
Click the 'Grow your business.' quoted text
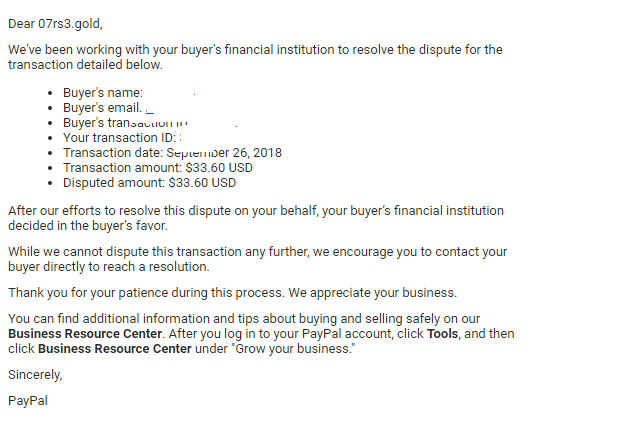click(x=293, y=349)
